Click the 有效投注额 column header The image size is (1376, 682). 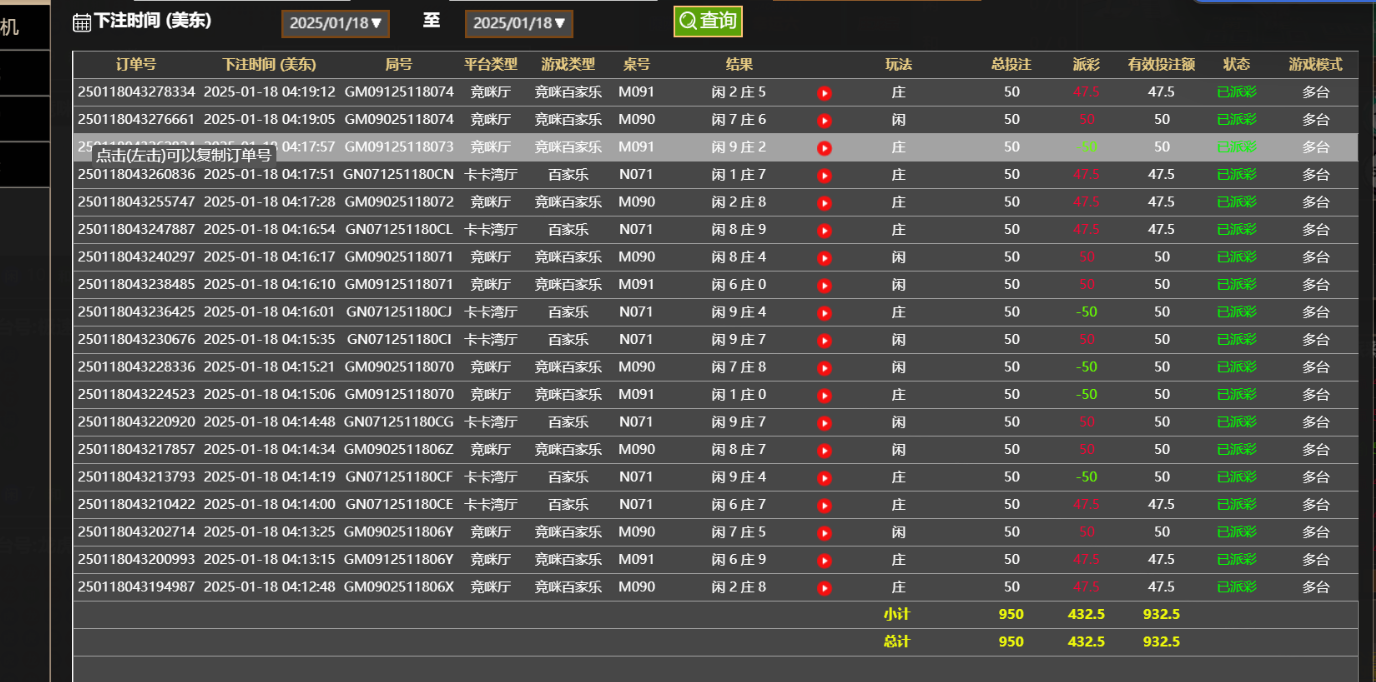1161,64
